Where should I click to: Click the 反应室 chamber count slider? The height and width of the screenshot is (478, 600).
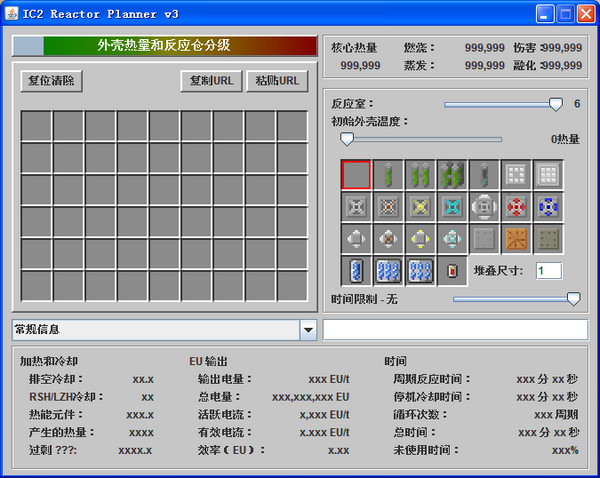tap(500, 104)
